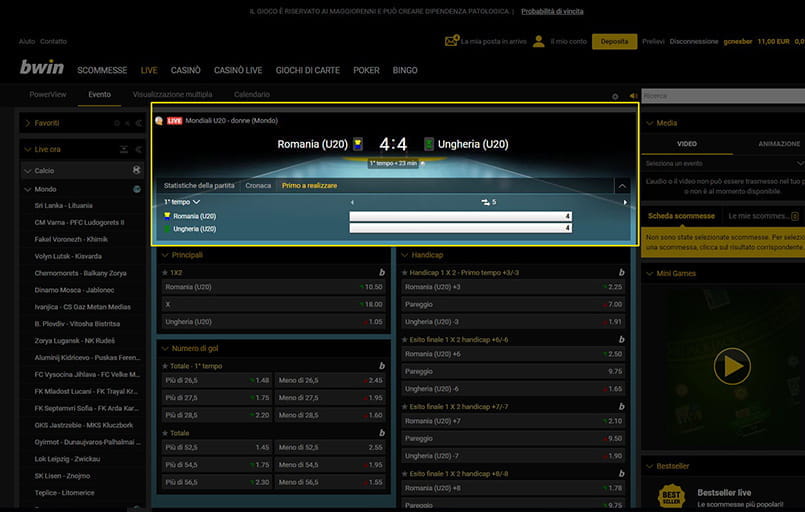805x512 pixels.
Task: Click the Ungheria (U20) jersey icon in scoreboard
Action: click(x=429, y=144)
